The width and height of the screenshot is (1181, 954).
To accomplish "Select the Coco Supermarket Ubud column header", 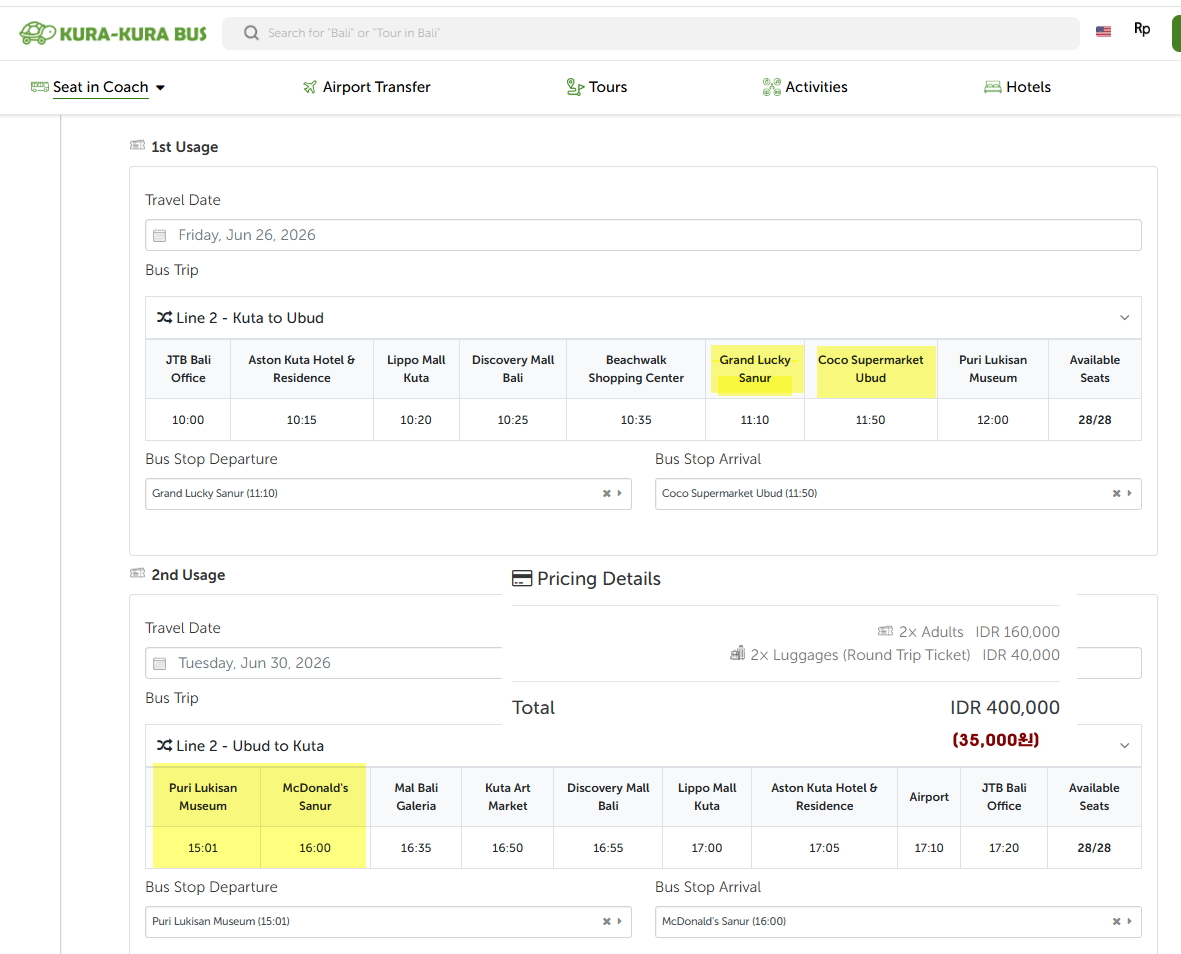I will point(871,369).
